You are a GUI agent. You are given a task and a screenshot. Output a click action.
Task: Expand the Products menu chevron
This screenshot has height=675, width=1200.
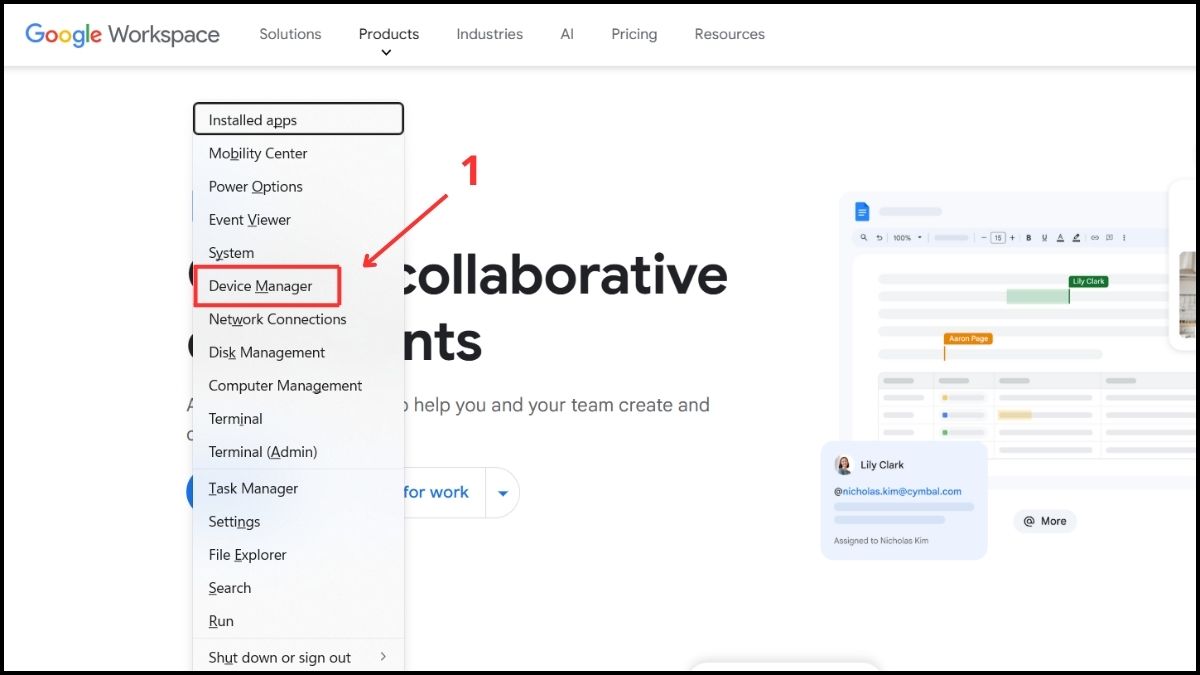(387, 53)
